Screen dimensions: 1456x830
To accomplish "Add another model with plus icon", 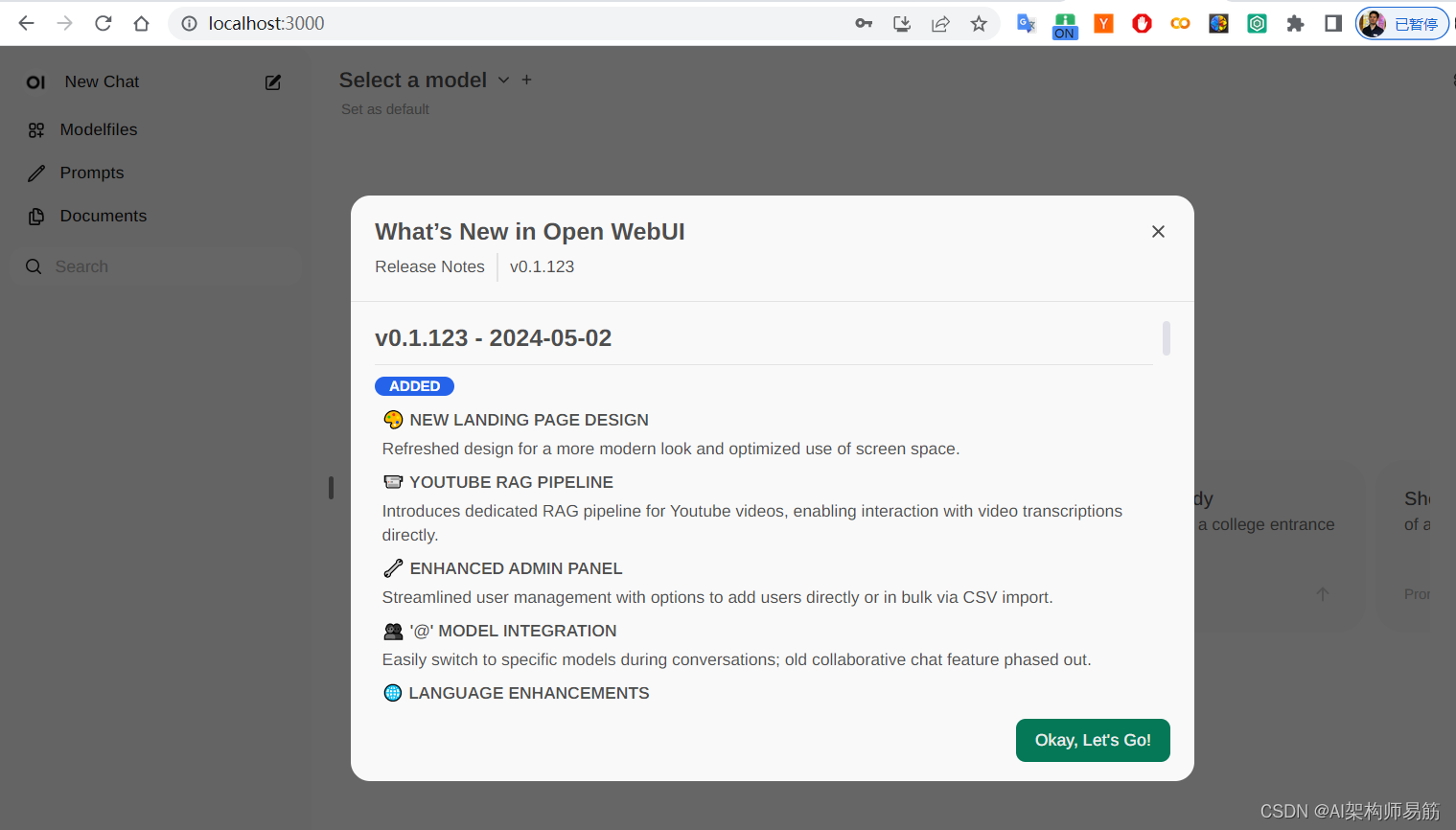I will (526, 81).
